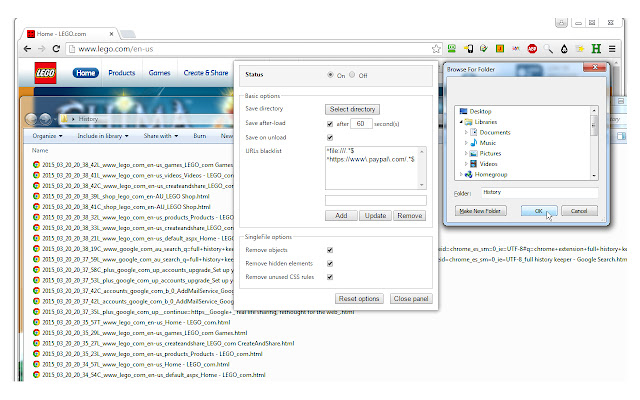Screen dimensions: 640x400
Task: Expand the Videos tree node
Action: click(x=466, y=164)
